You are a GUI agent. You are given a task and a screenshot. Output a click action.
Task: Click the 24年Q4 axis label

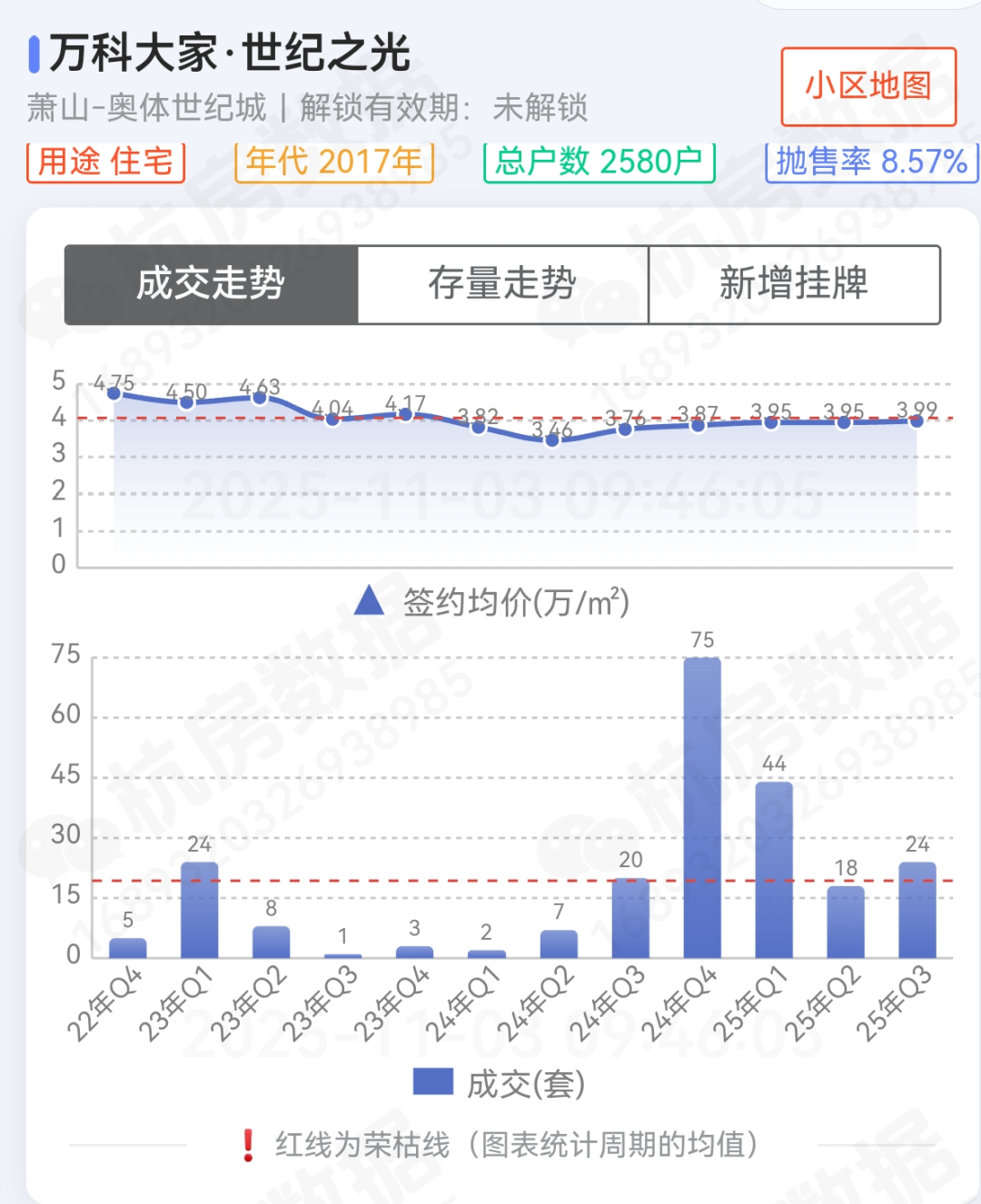[679, 1003]
